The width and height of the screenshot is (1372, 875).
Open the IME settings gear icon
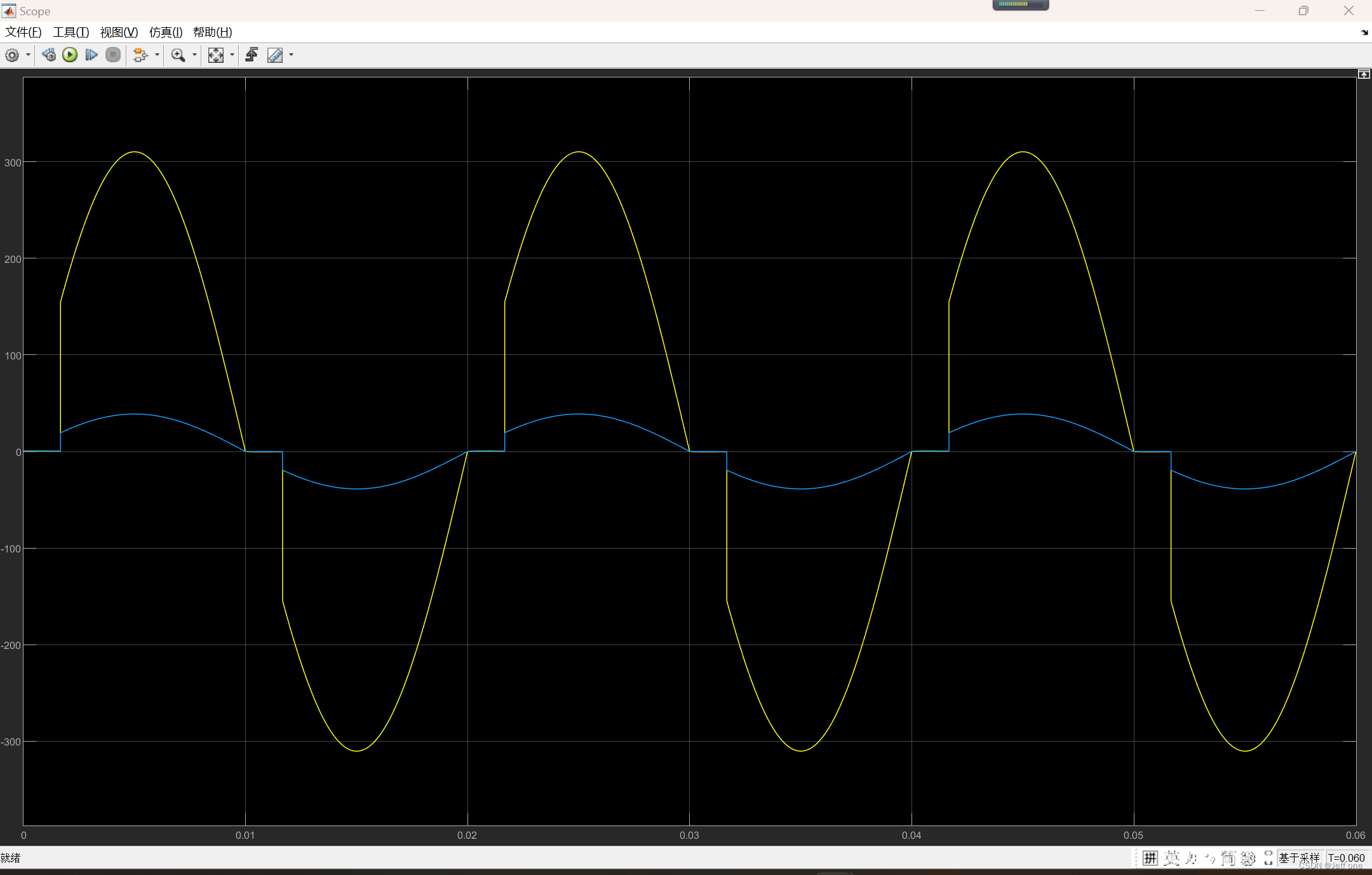tap(1248, 858)
